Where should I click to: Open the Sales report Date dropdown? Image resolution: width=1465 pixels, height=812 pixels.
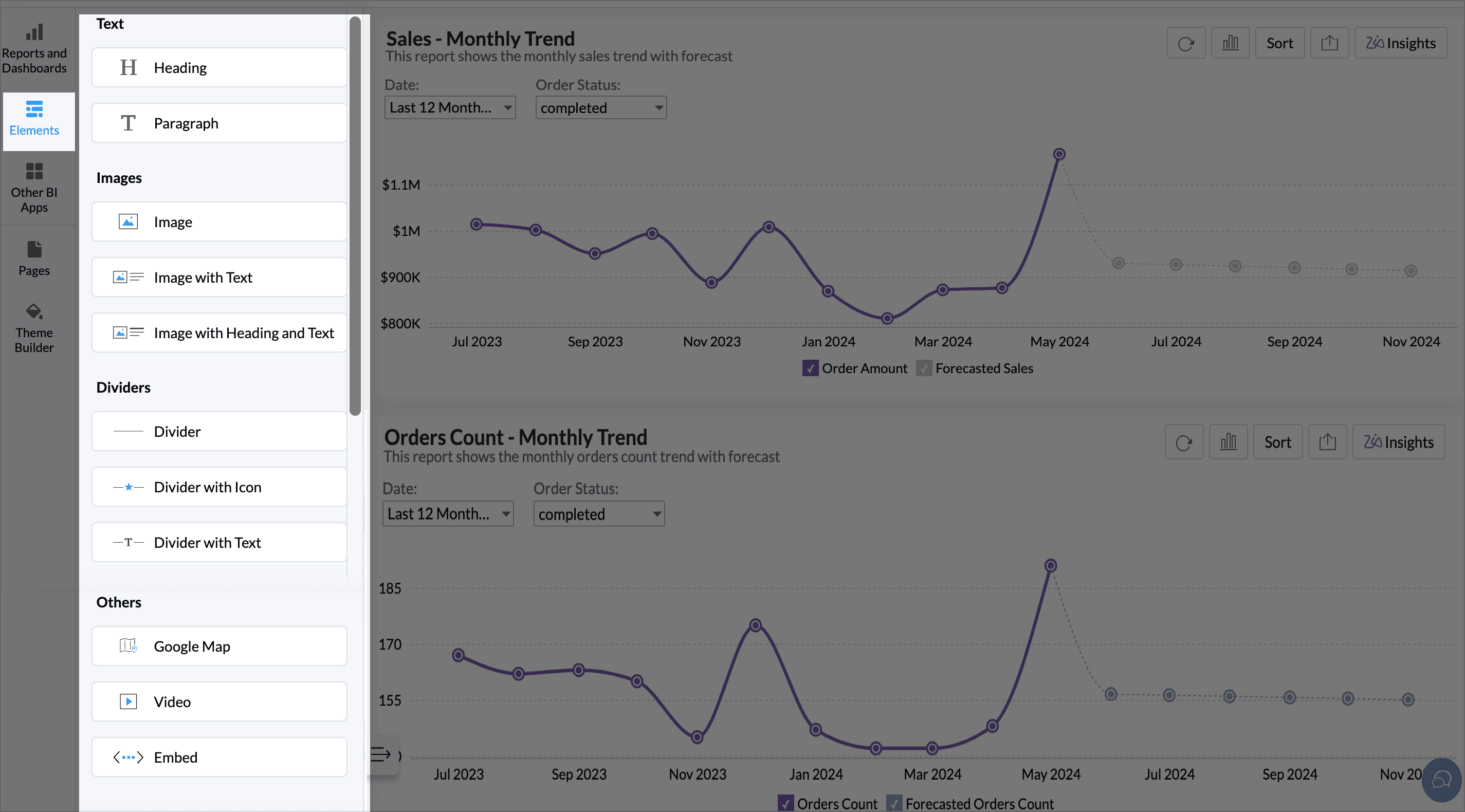click(450, 107)
